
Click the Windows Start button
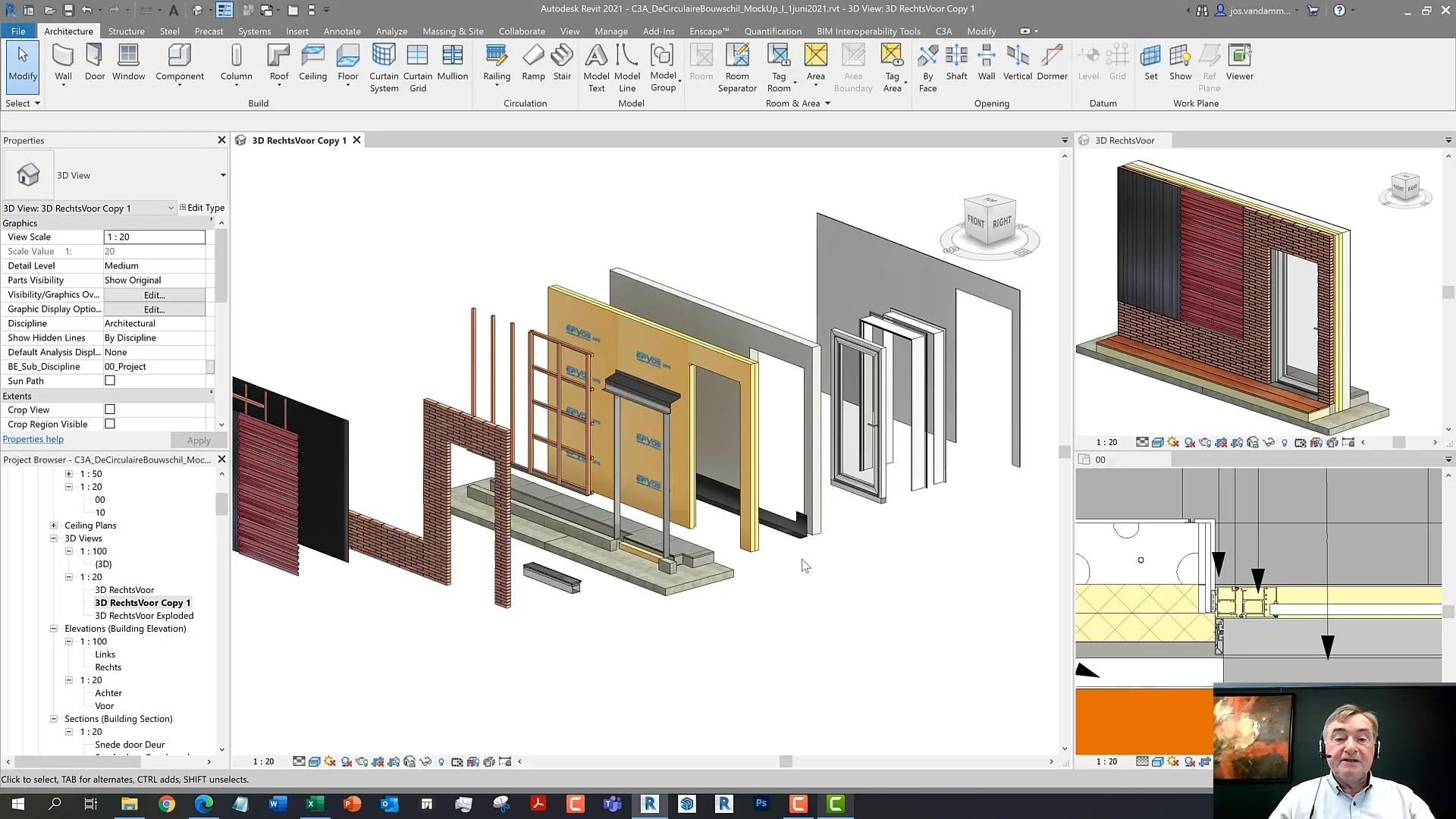[18, 804]
